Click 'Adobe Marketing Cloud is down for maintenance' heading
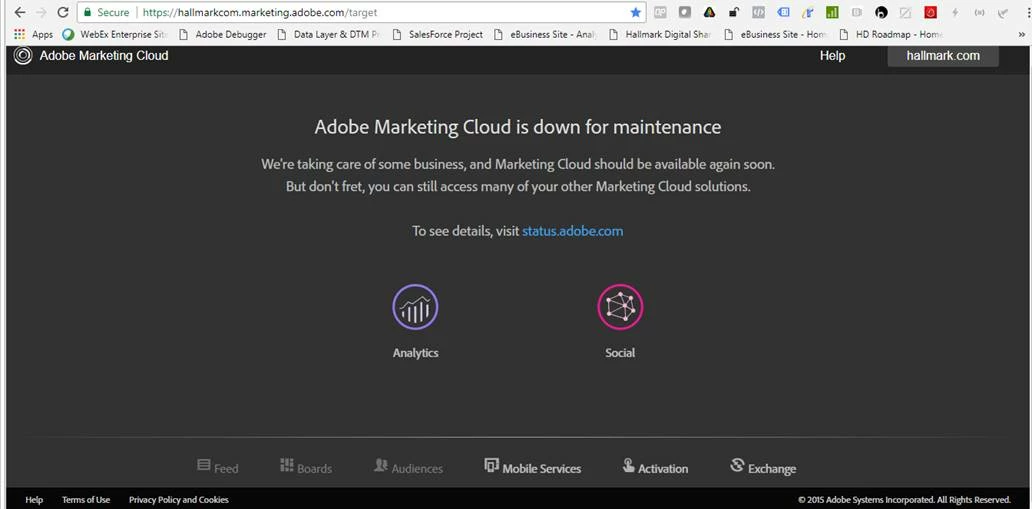The width and height of the screenshot is (1032, 509). [517, 126]
